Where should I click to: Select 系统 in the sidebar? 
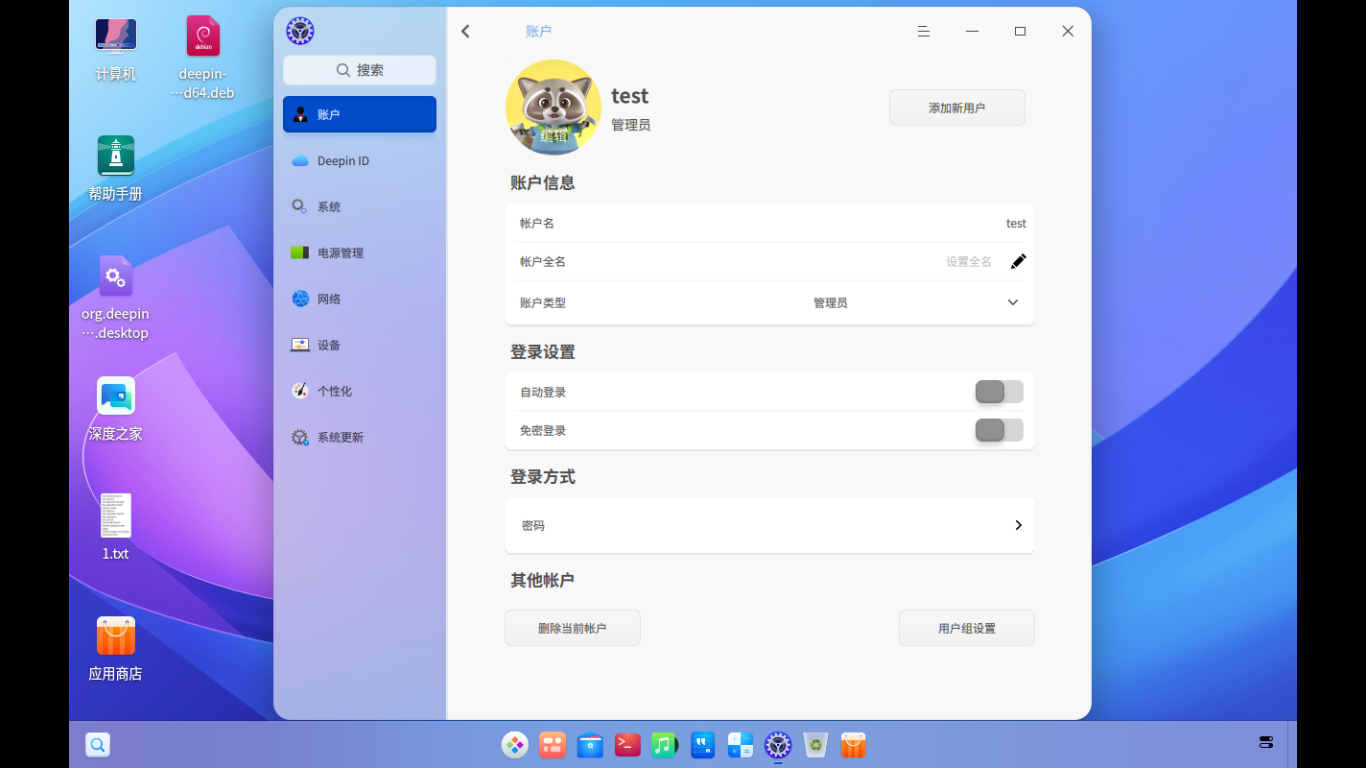359,206
